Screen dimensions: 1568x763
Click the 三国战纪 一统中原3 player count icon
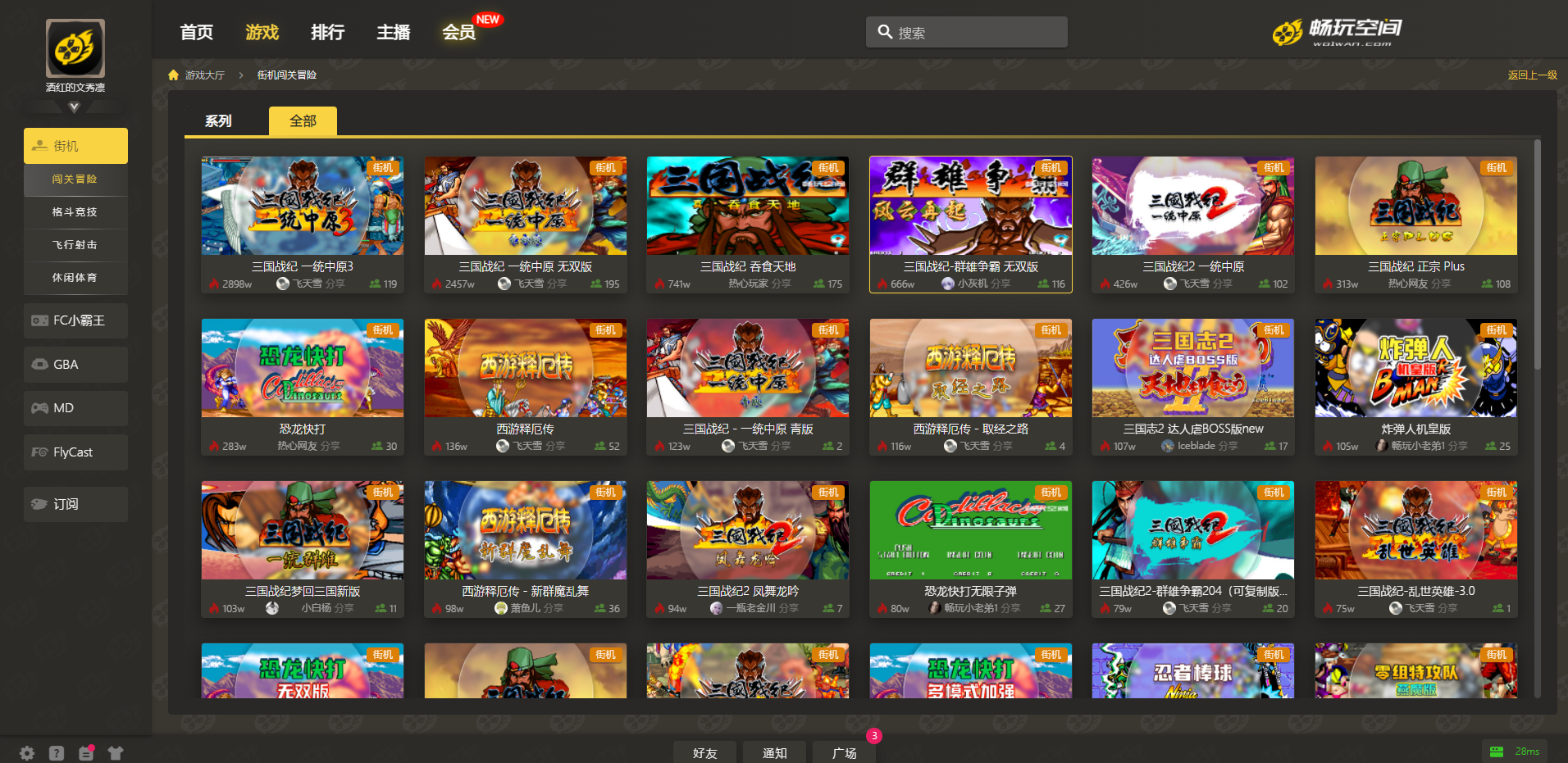coord(375,284)
